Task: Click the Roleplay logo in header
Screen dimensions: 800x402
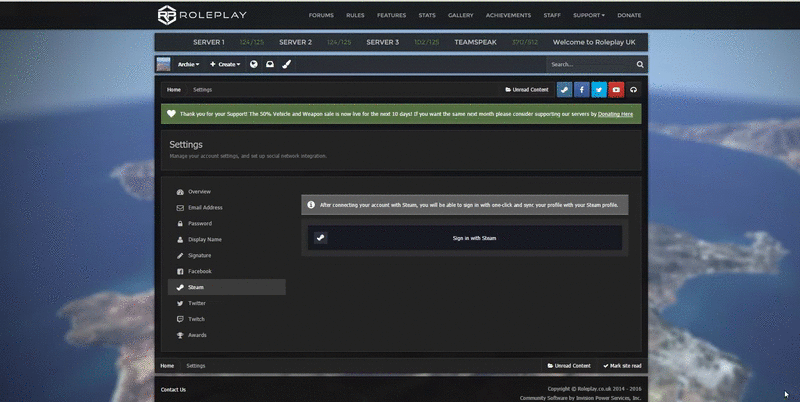Action: (202, 15)
